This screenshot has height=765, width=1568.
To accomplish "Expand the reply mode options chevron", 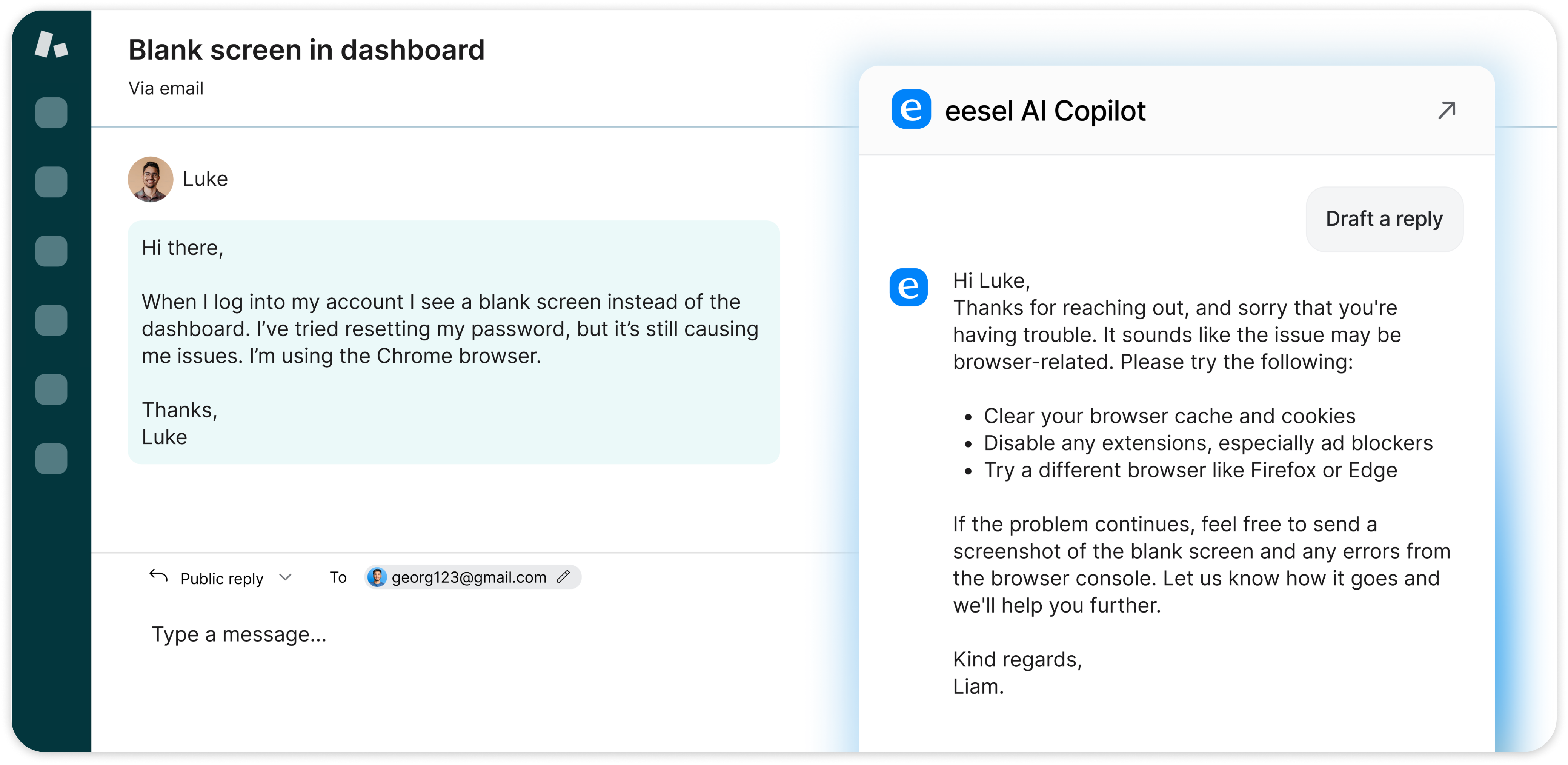I will (285, 577).
